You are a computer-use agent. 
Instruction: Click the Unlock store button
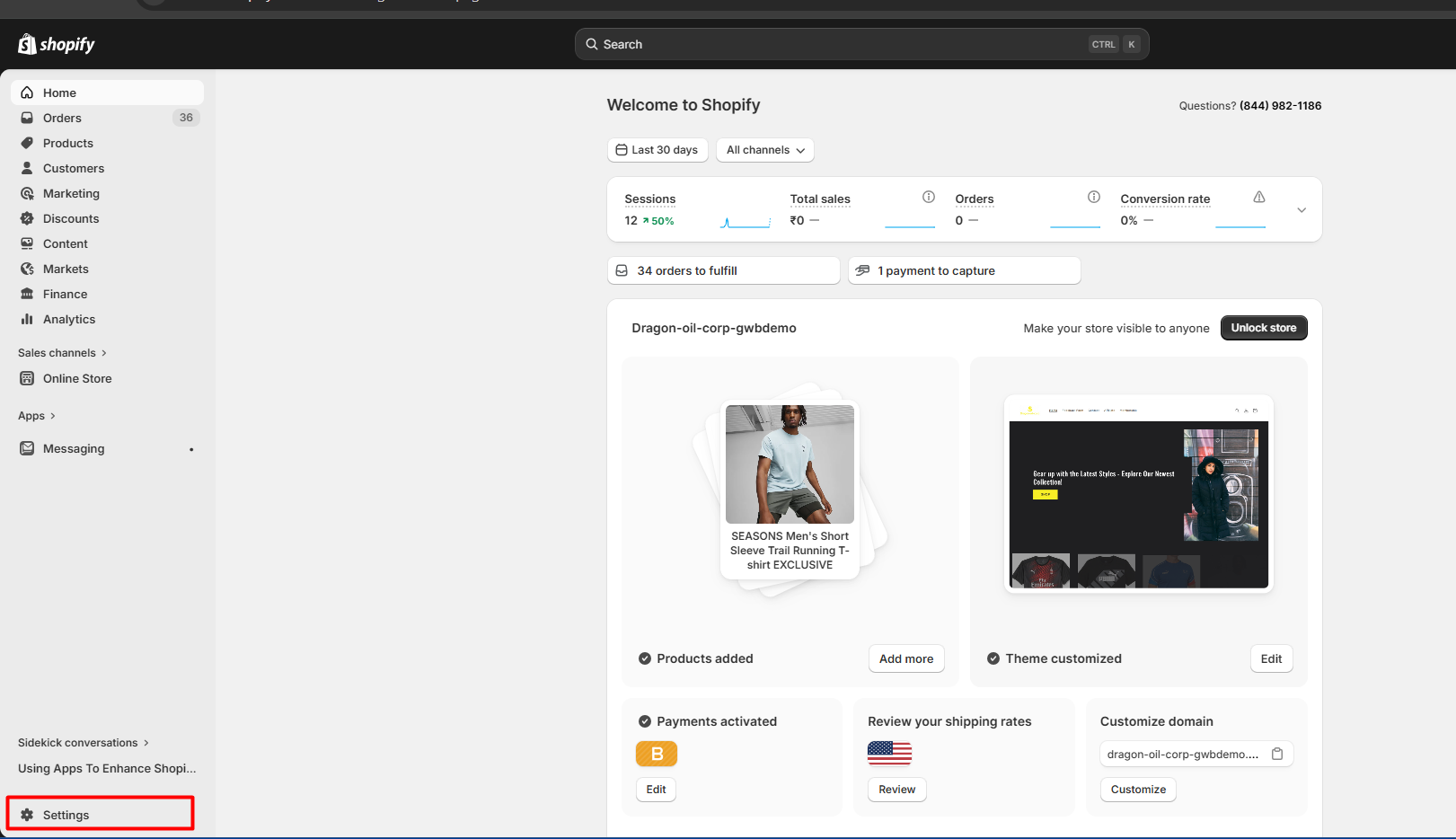tap(1263, 328)
